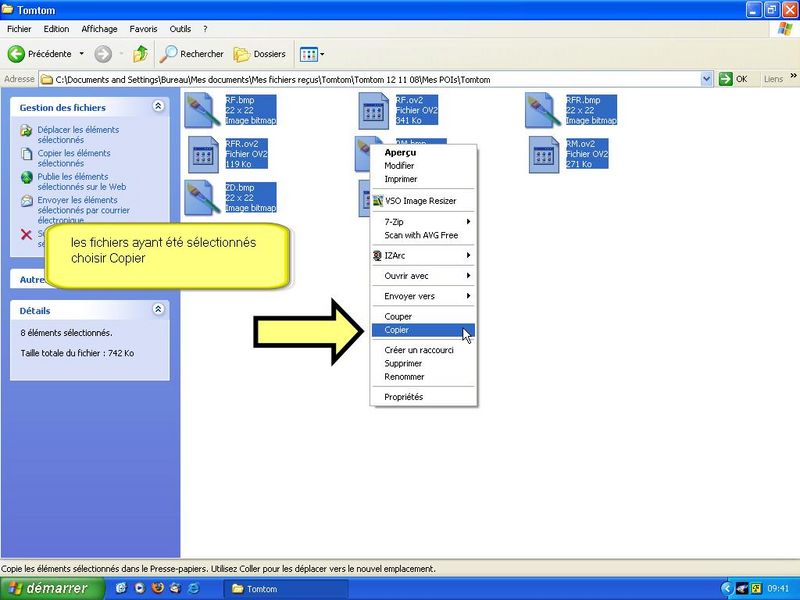The width and height of the screenshot is (800, 600).
Task: Open Propriétés from the context menu
Action: [423, 397]
